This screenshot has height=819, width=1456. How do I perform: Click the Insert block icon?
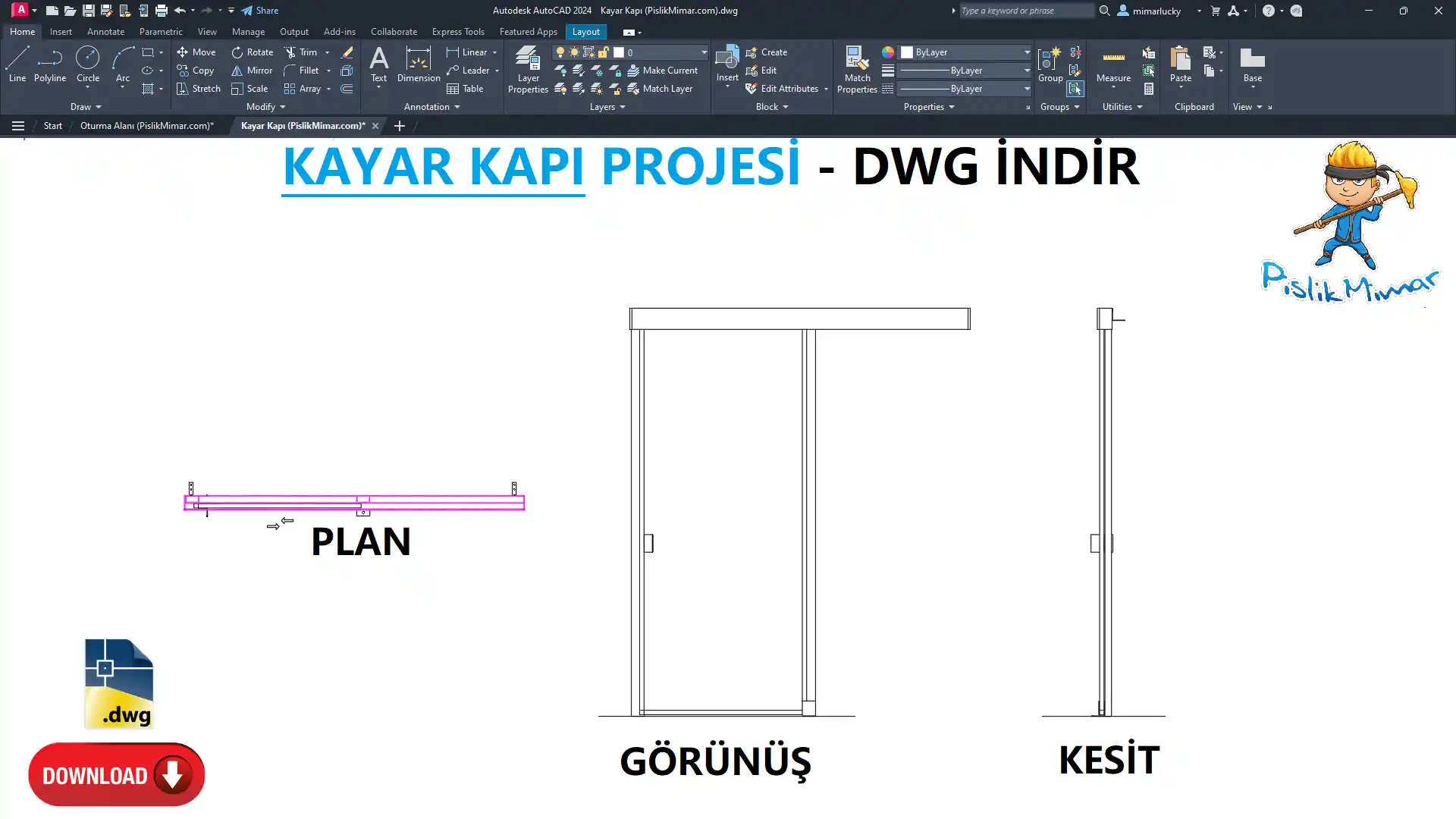(x=726, y=59)
